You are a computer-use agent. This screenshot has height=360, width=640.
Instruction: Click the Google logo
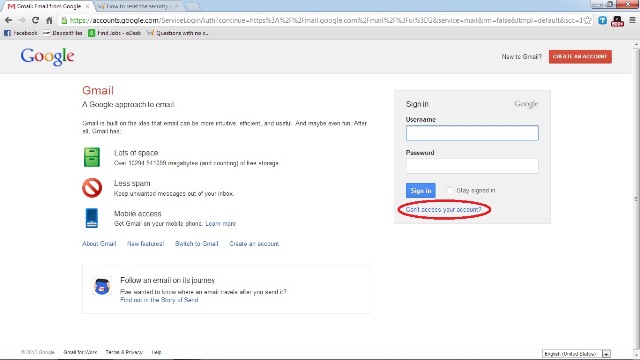point(47,56)
